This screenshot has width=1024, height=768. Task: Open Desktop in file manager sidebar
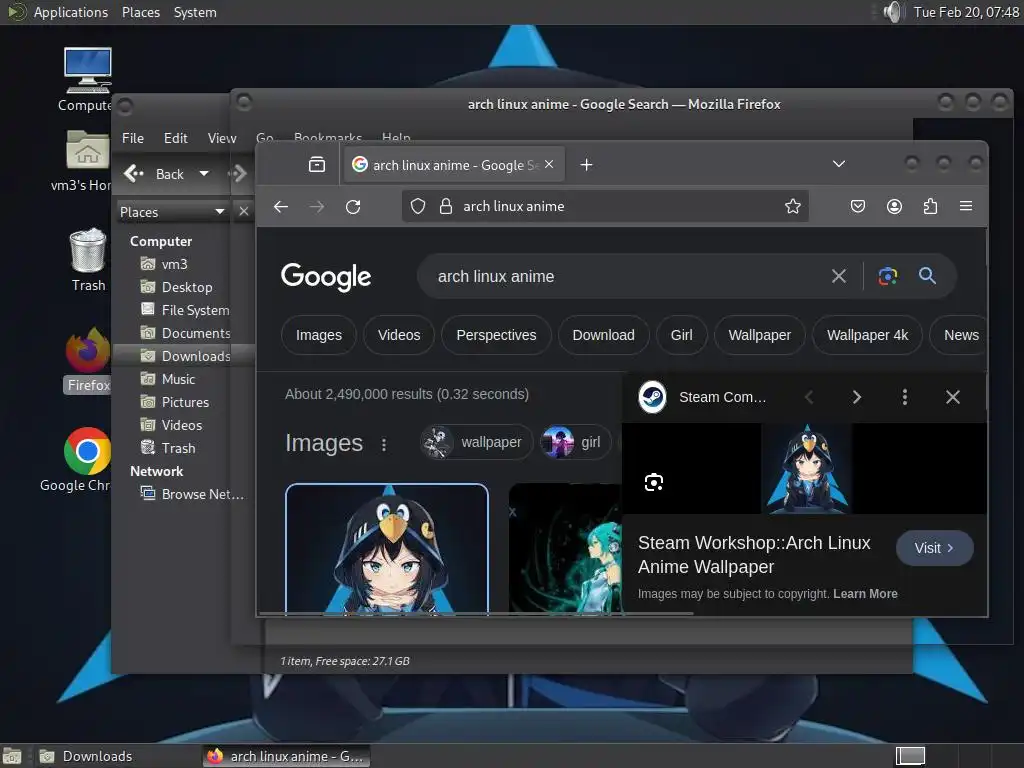[x=187, y=287]
